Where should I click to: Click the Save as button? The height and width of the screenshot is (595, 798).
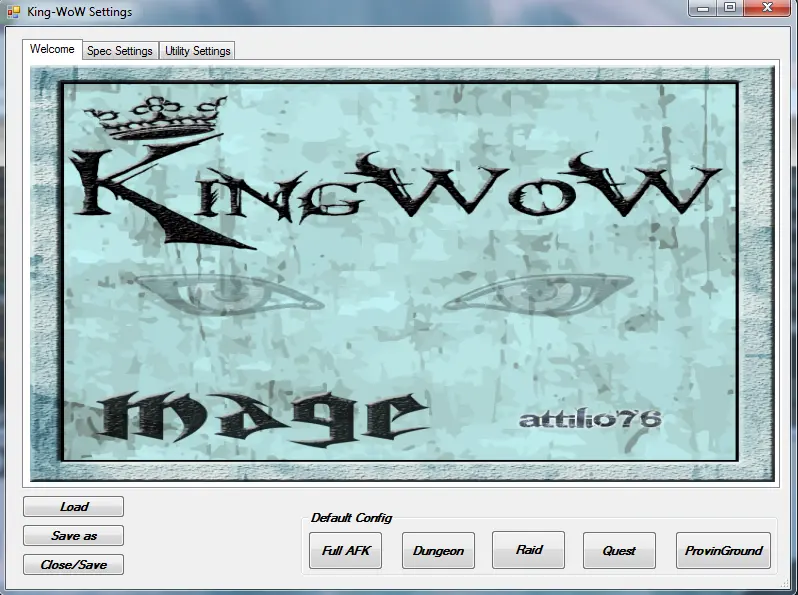(73, 535)
